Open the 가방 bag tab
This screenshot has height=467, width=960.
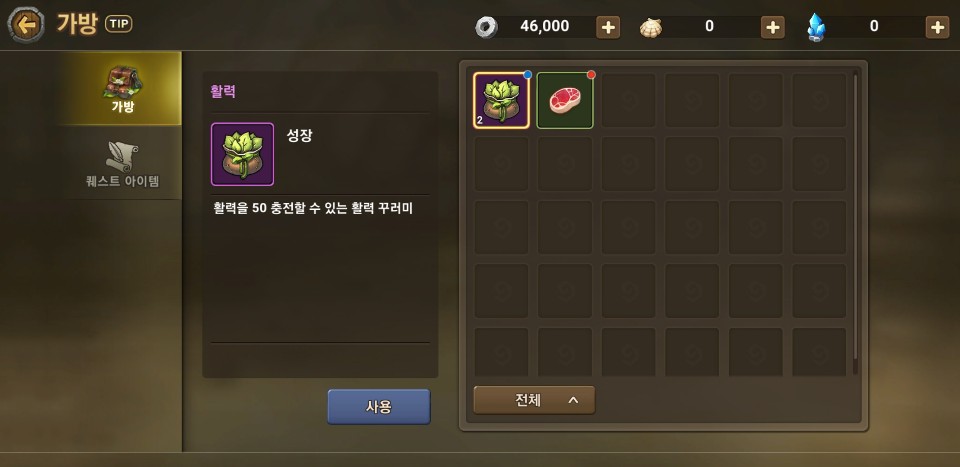[122, 89]
